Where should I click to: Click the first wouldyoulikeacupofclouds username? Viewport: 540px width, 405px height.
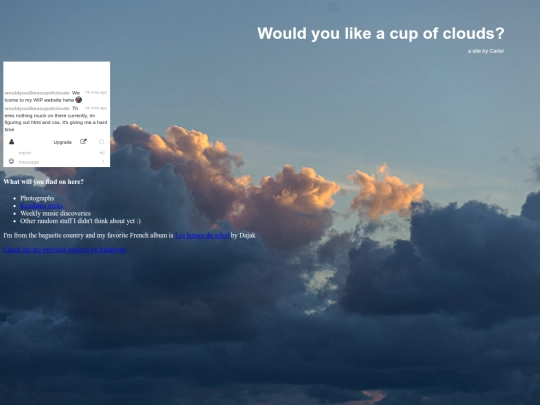coord(37,93)
